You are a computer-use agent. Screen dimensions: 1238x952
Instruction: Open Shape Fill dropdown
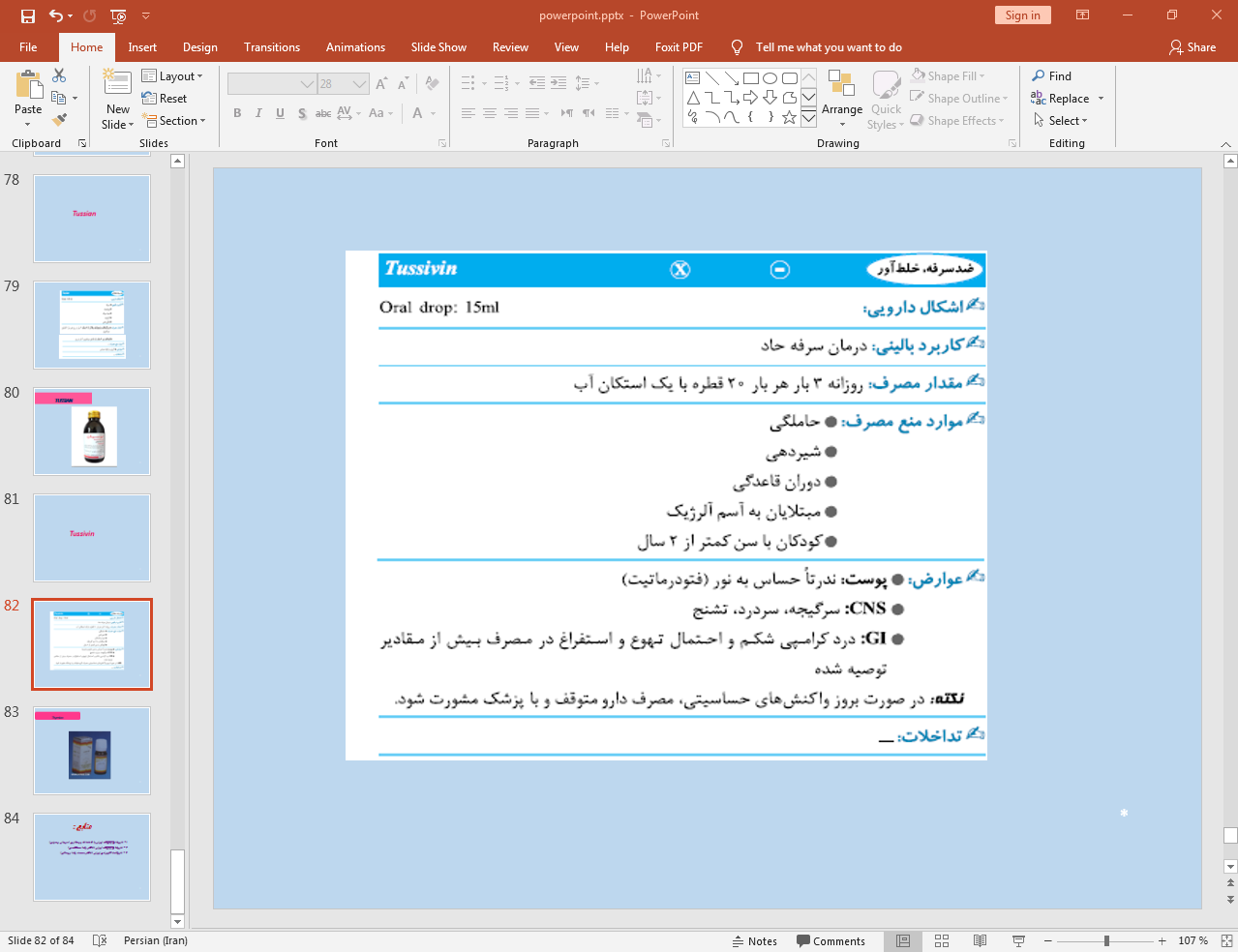pyautogui.click(x=948, y=76)
